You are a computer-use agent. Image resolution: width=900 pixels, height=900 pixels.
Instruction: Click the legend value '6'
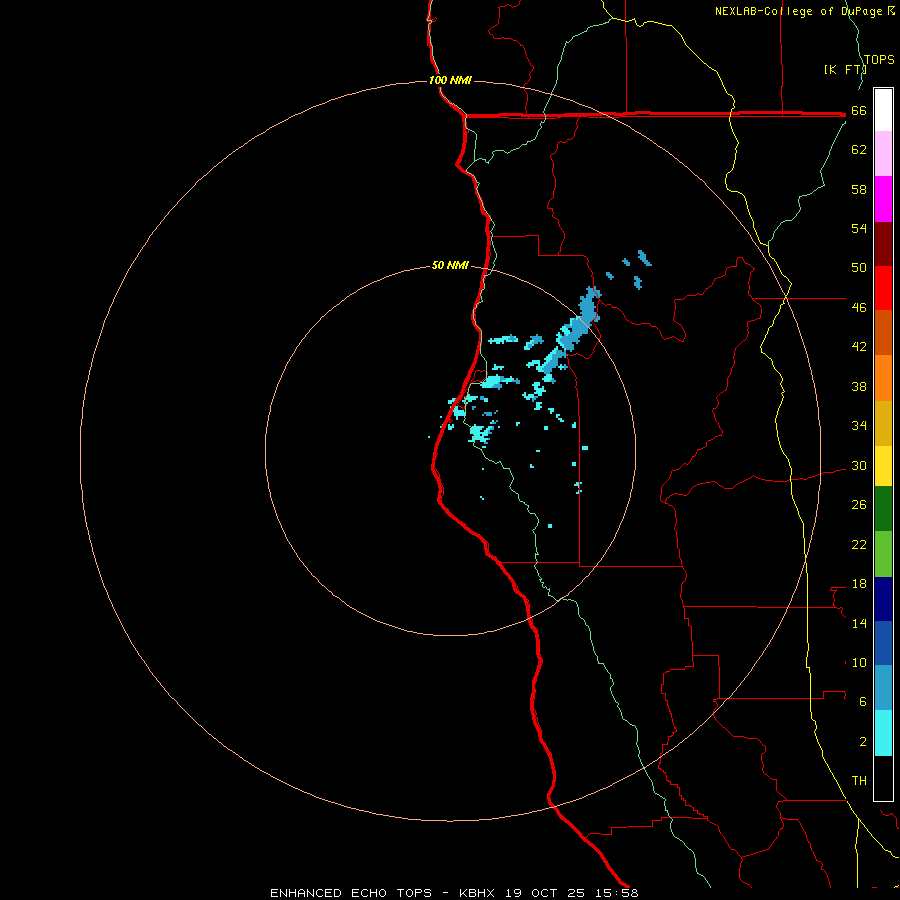coord(863,702)
